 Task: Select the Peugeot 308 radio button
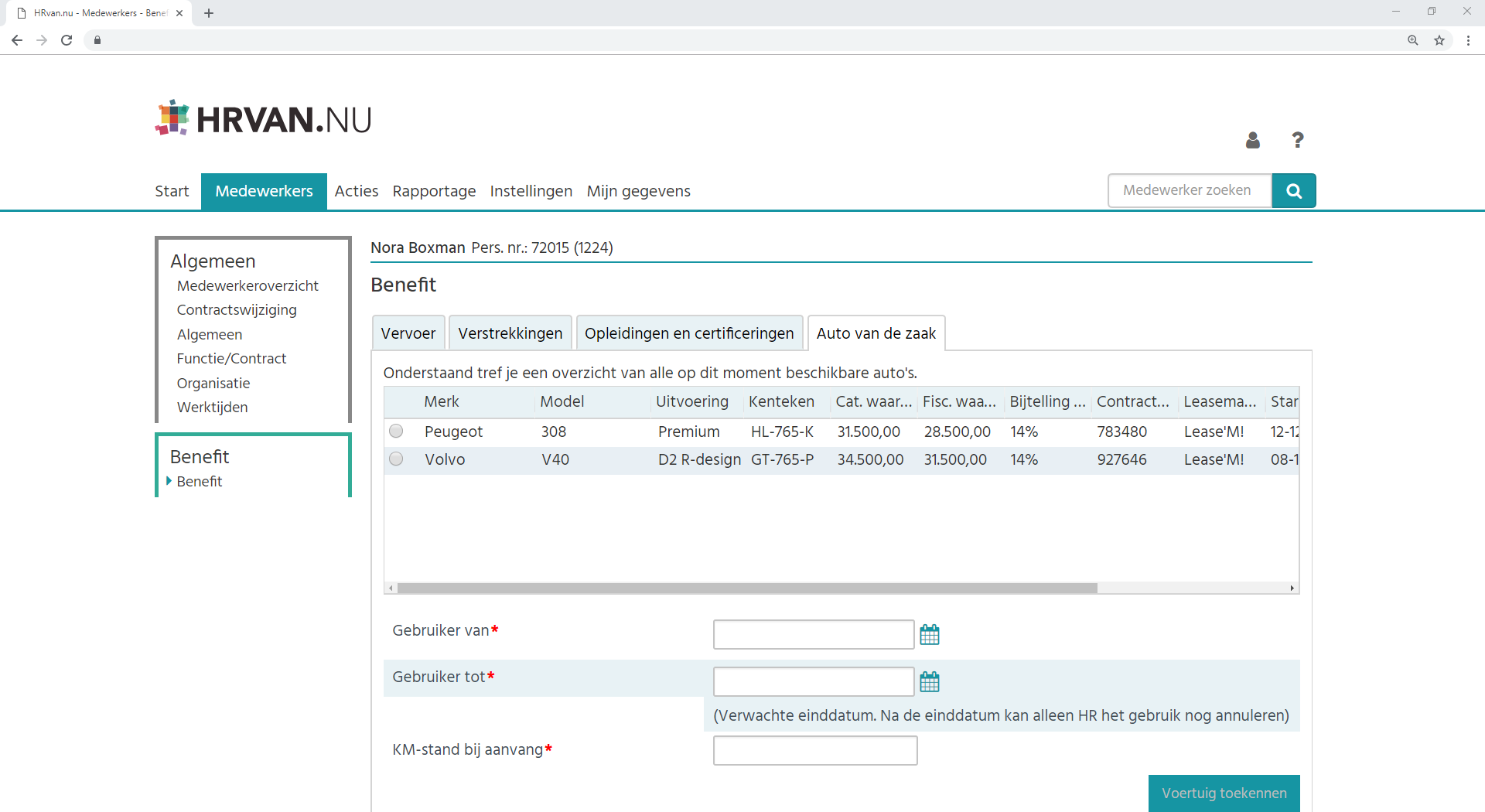tap(396, 431)
